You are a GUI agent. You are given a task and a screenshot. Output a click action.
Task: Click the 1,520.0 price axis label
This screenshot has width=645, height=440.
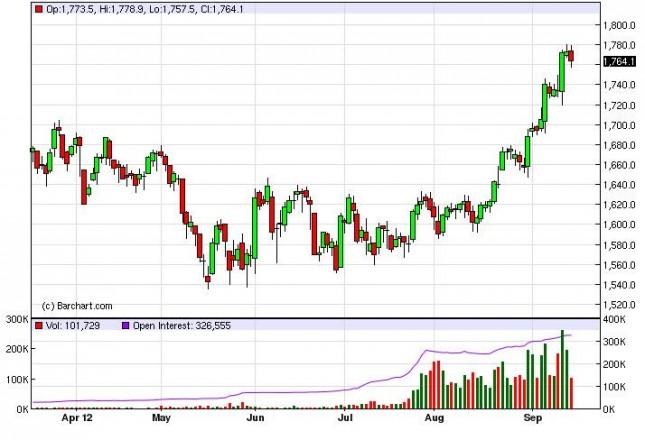(x=619, y=305)
